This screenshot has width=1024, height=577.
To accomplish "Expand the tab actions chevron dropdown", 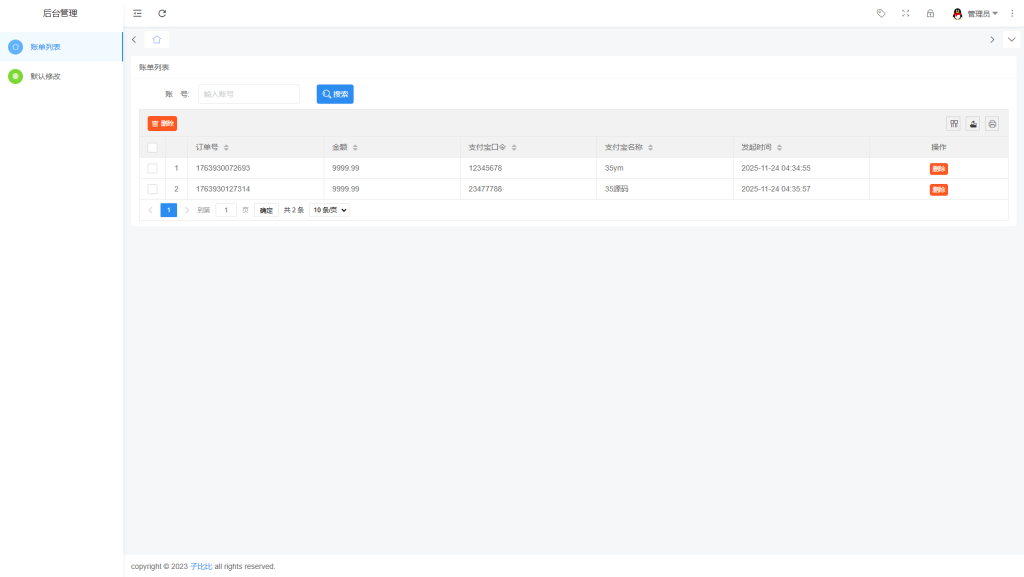I will 1011,39.
